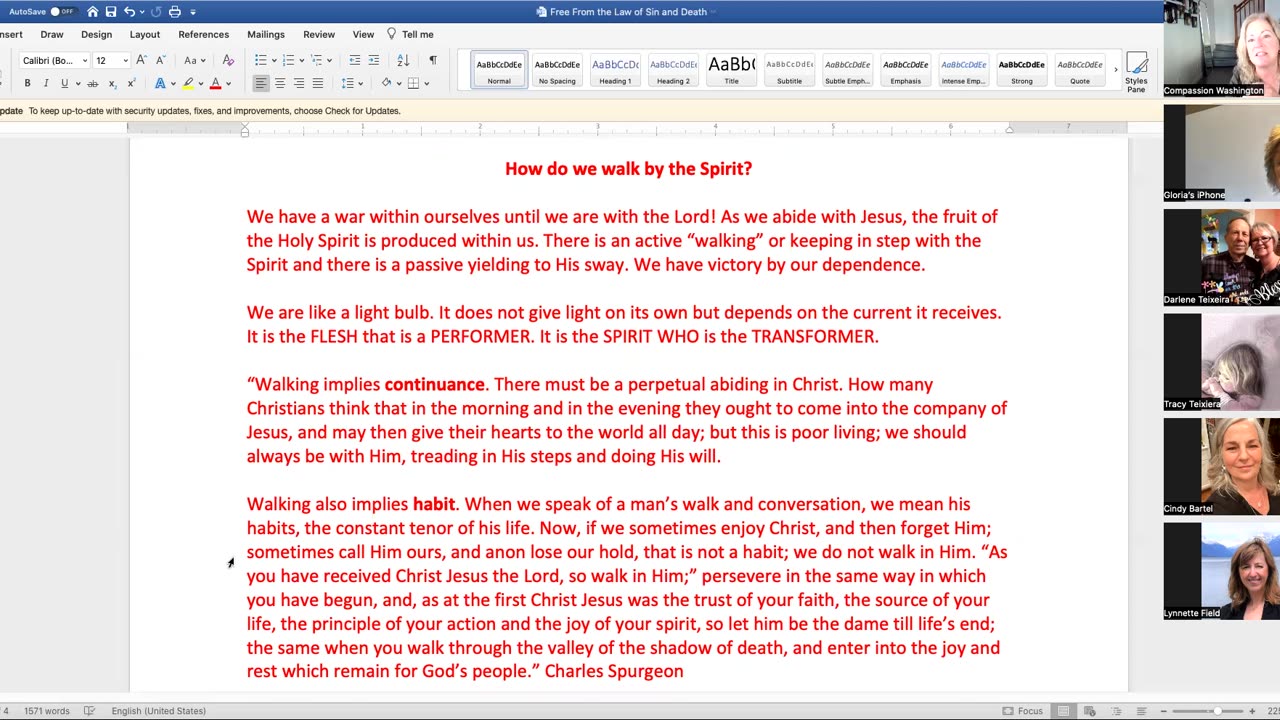Increase paragraph indent
This screenshot has height=720, width=1280.
point(374,60)
